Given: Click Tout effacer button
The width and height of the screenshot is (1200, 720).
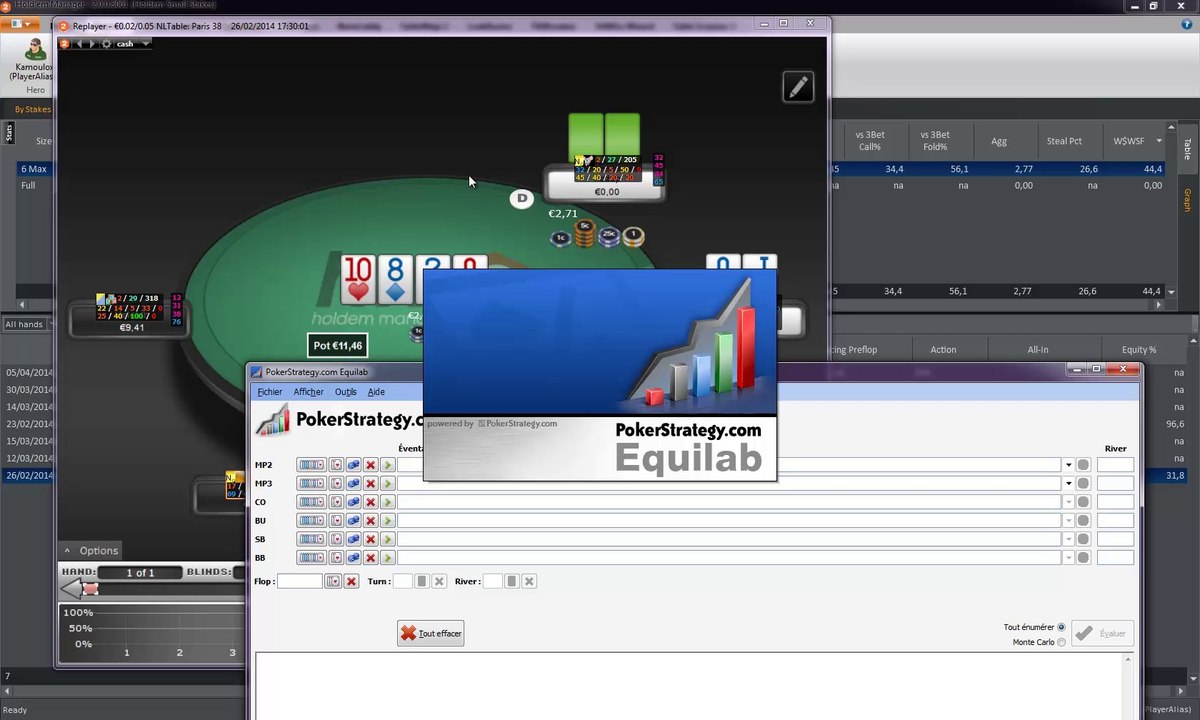Looking at the screenshot, I should pyautogui.click(x=431, y=633).
